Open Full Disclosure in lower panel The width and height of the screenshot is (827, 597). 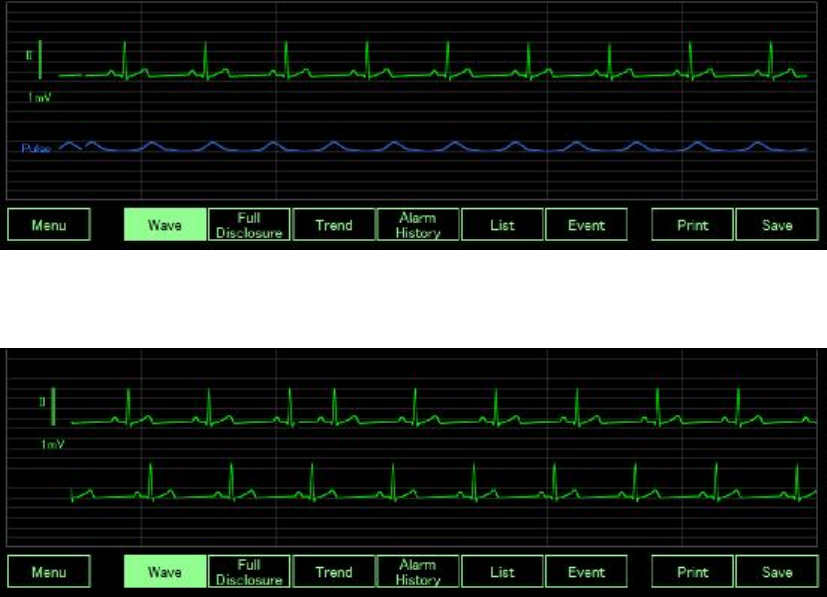click(249, 572)
